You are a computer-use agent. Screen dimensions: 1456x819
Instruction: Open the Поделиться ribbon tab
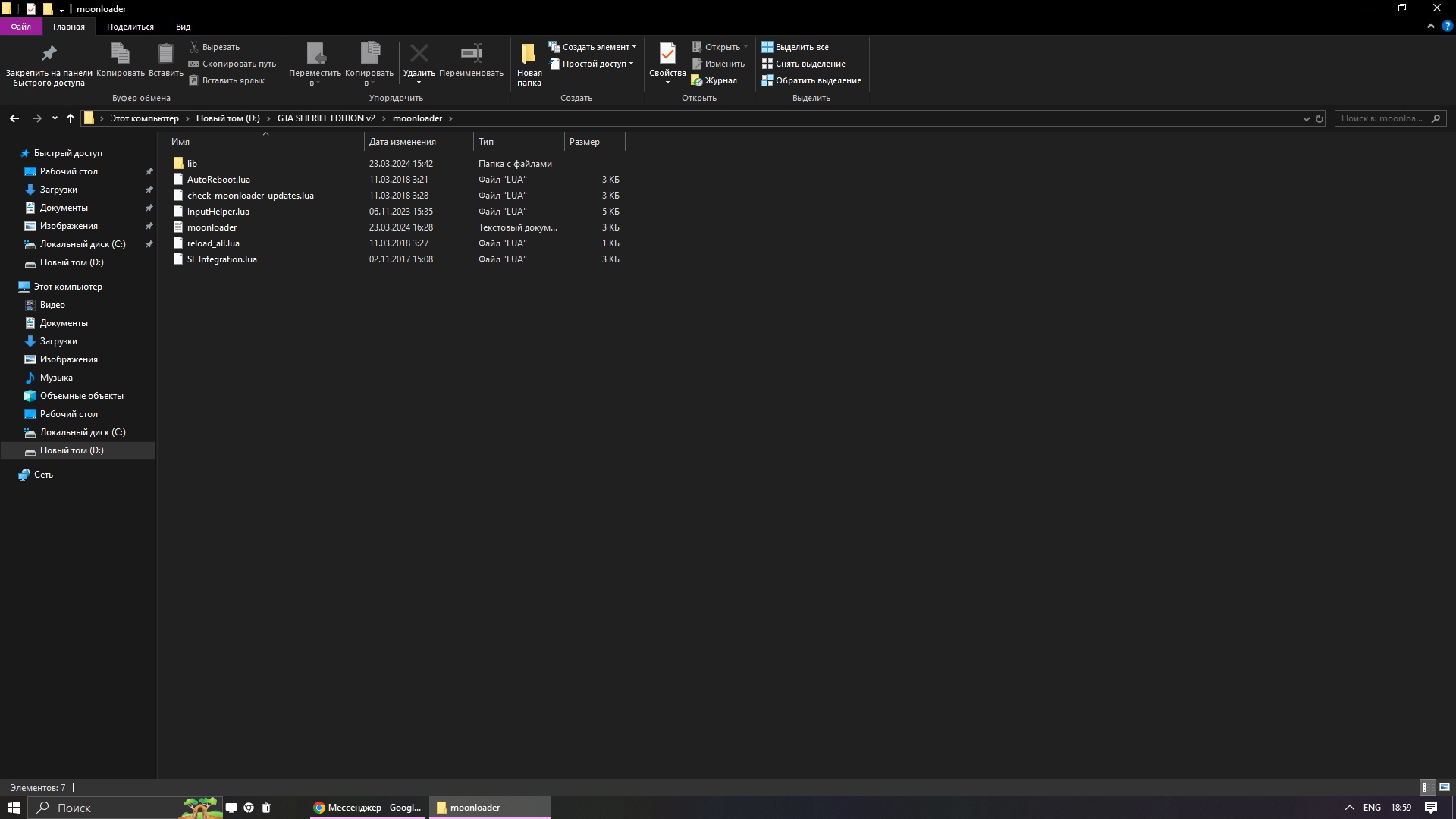[130, 27]
